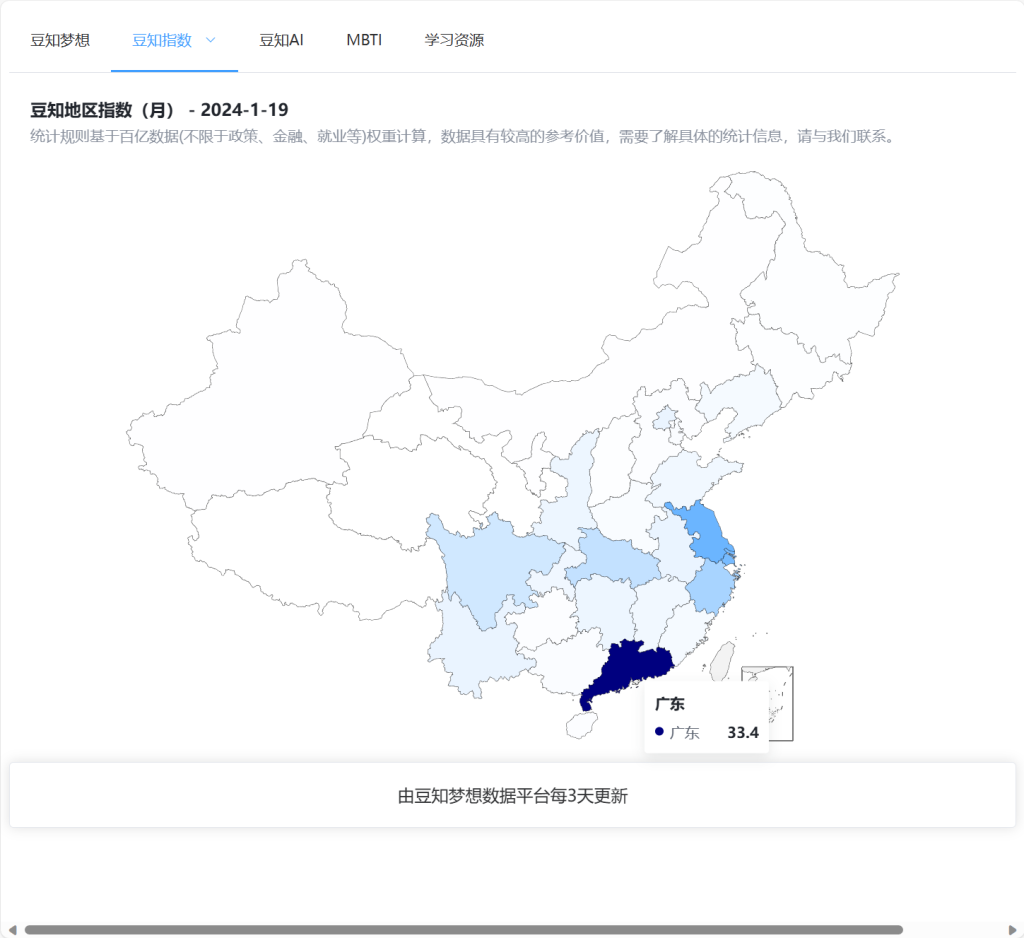
Task: Select the 豆知指数 tab
Action: (x=162, y=40)
